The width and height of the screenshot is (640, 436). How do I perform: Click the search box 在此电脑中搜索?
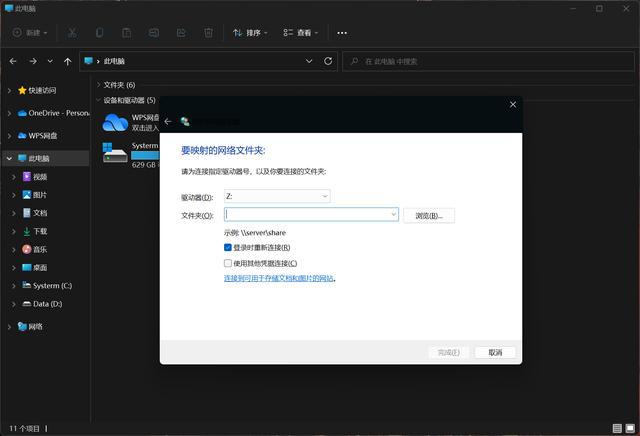(x=488, y=61)
